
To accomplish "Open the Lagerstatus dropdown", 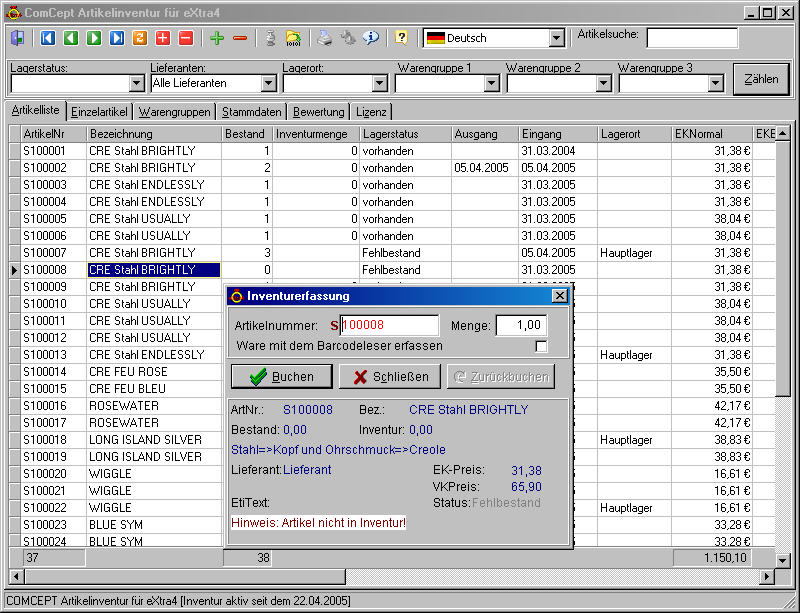I will click(137, 83).
